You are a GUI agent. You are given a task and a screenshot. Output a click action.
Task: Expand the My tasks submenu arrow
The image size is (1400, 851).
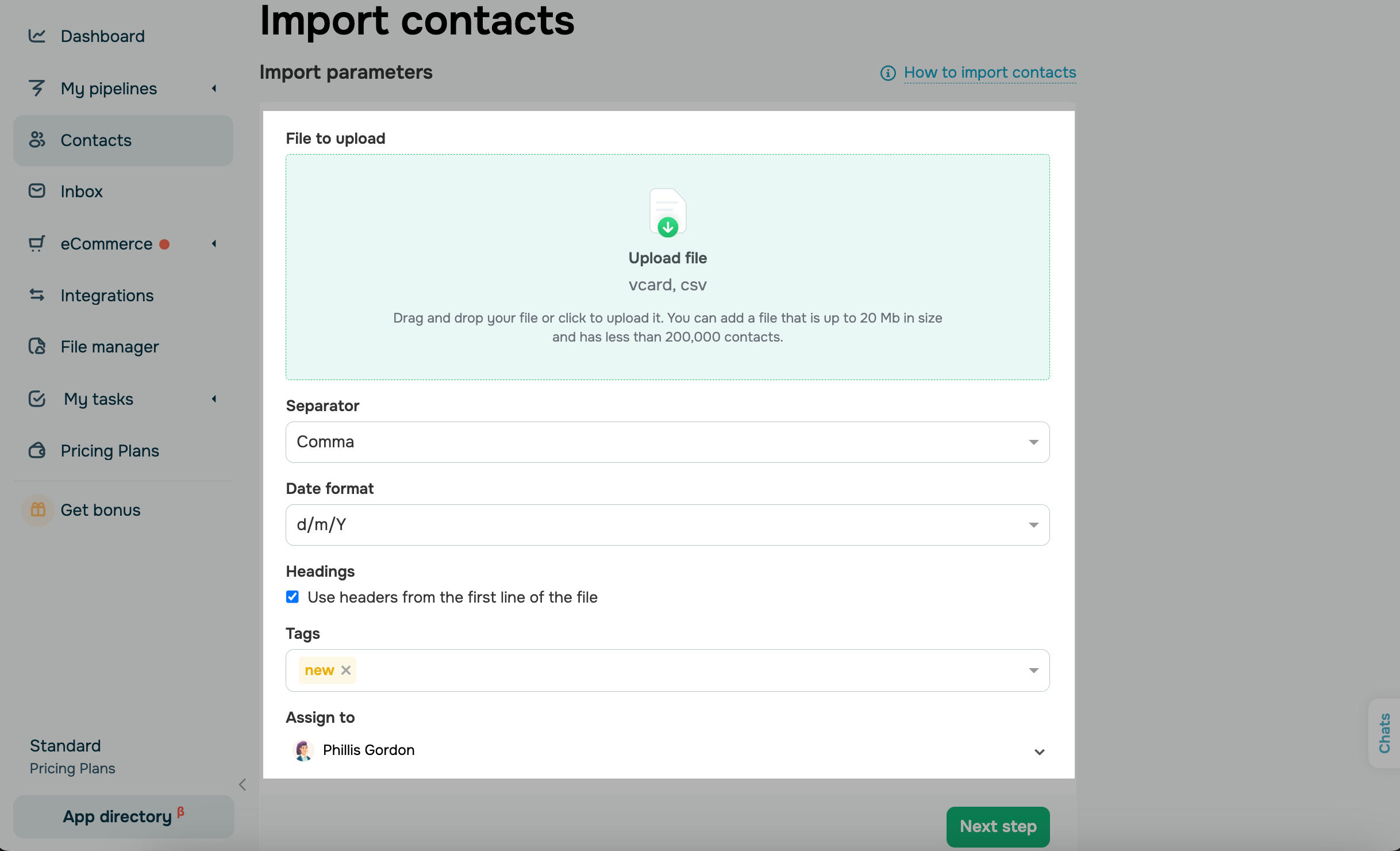[214, 399]
